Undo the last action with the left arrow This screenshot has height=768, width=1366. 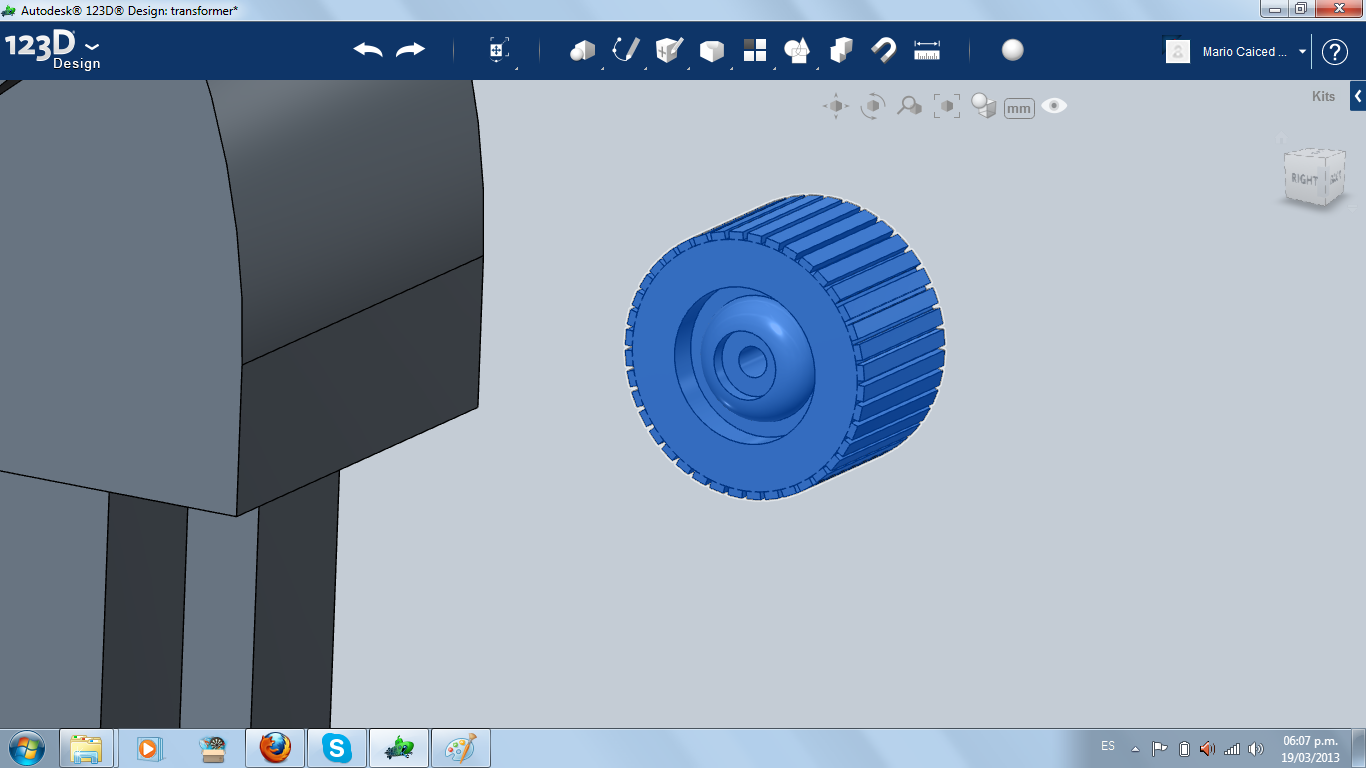[x=368, y=50]
